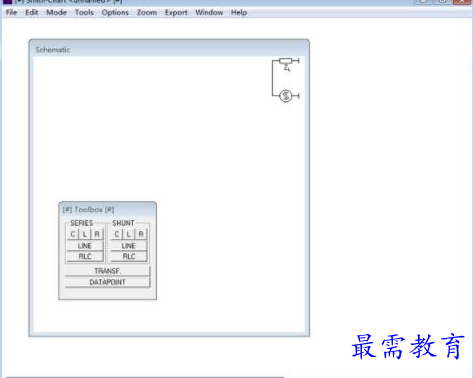This screenshot has width=473, height=378.
Task: Click the SERIES RLC button
Action: click(85, 256)
